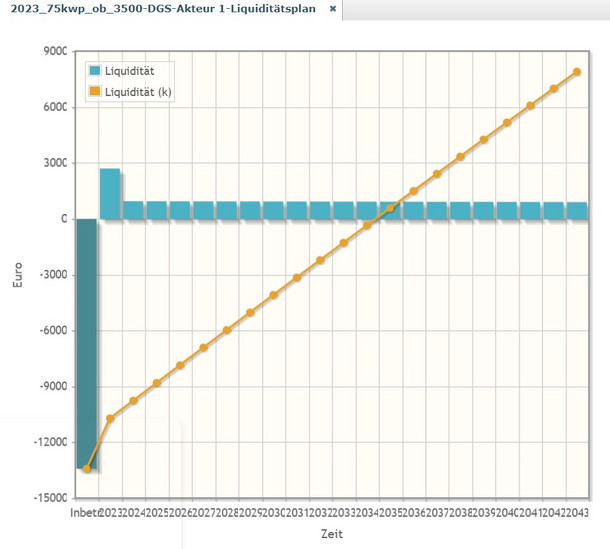
Task: Select the large negative bar at Inbetriebnahme
Action: (86, 340)
